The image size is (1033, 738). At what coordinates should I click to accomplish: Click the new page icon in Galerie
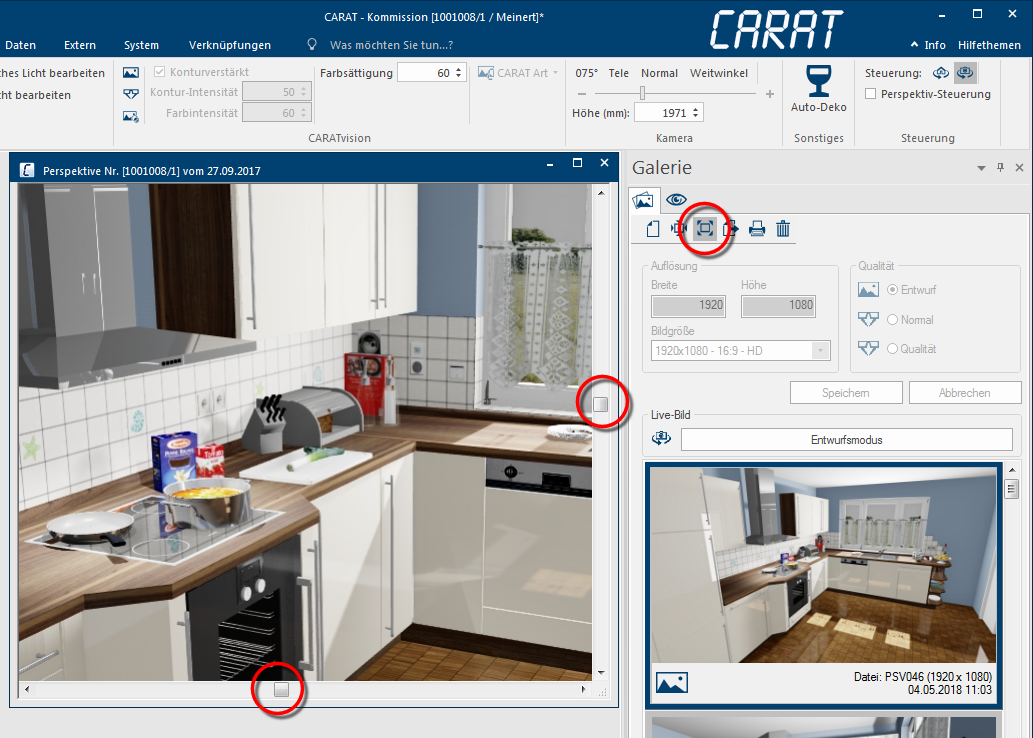[653, 229]
